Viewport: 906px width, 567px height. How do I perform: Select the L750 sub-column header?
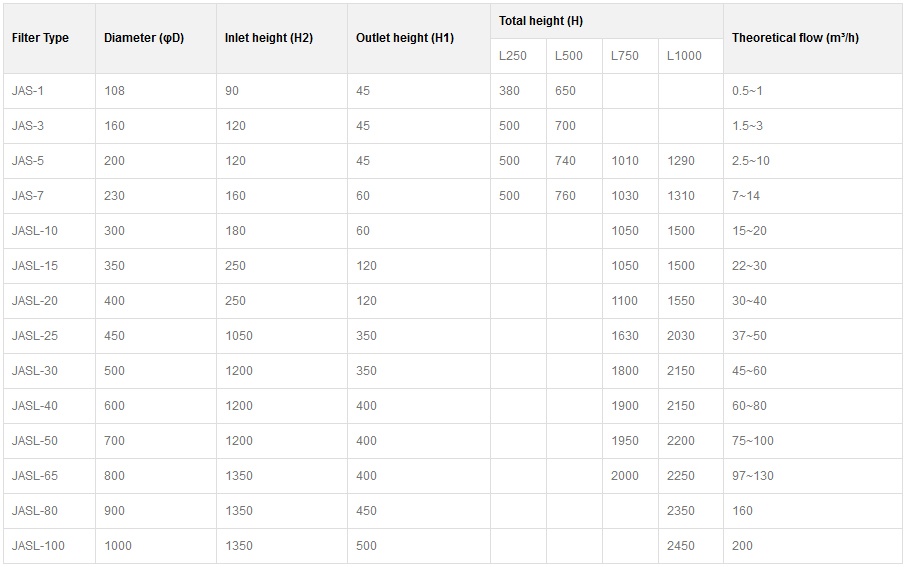(625, 56)
